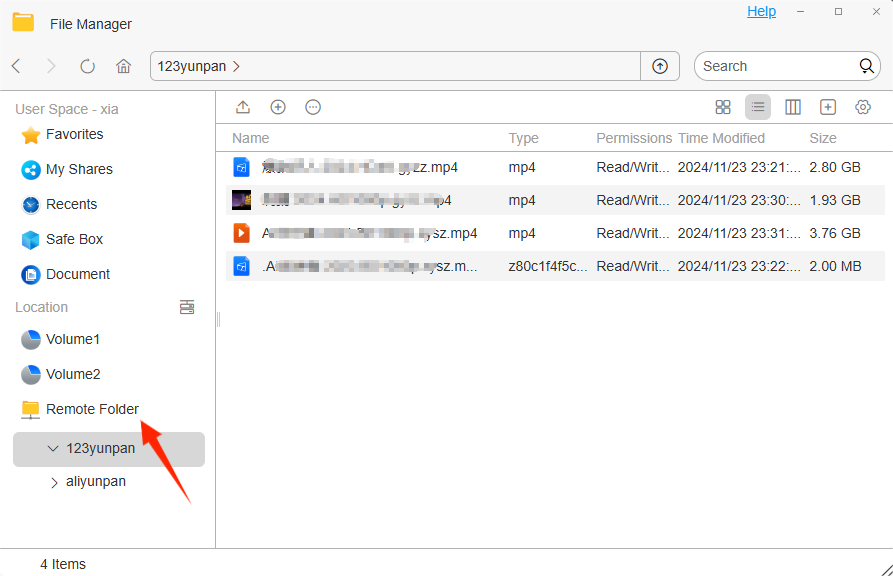Sort by Time Modified column header
Viewport: 893px width, 576px height.
pos(721,138)
